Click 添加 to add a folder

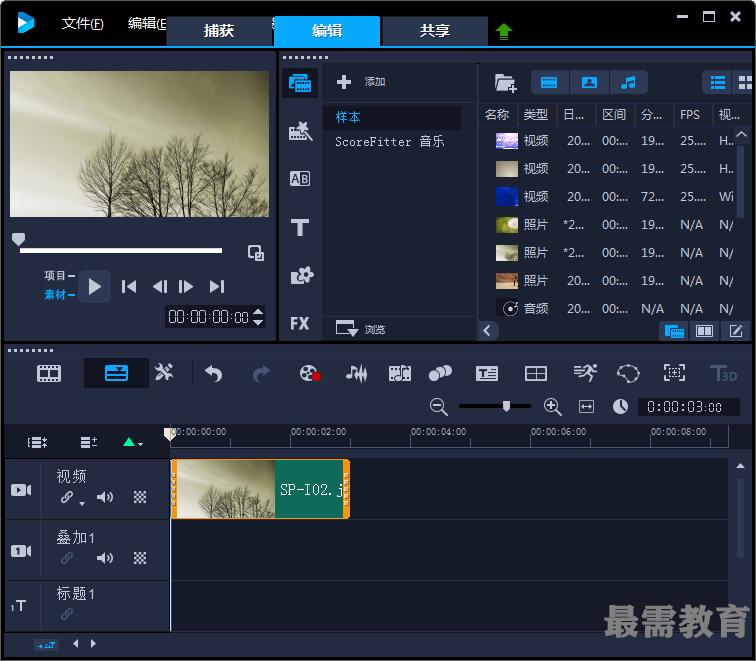tap(361, 82)
